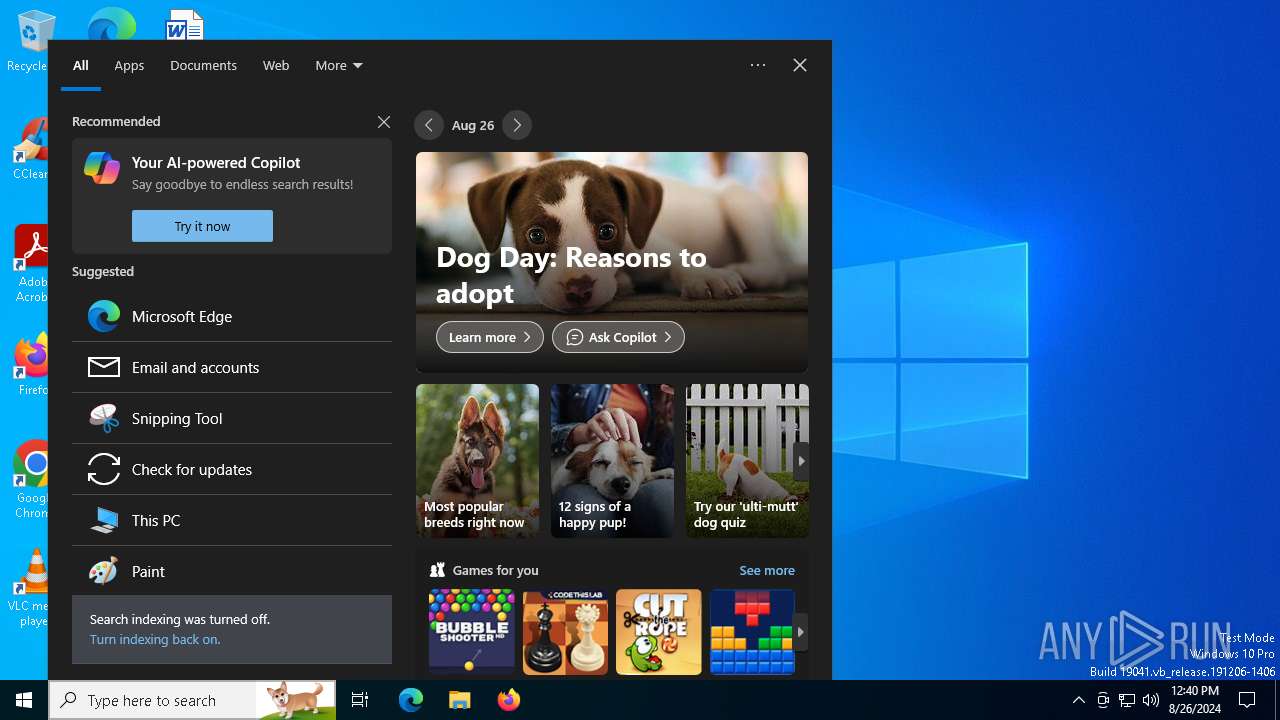Screen dimensions: 1280x720
Task: Switch to the Documents search tab
Action: 203,65
